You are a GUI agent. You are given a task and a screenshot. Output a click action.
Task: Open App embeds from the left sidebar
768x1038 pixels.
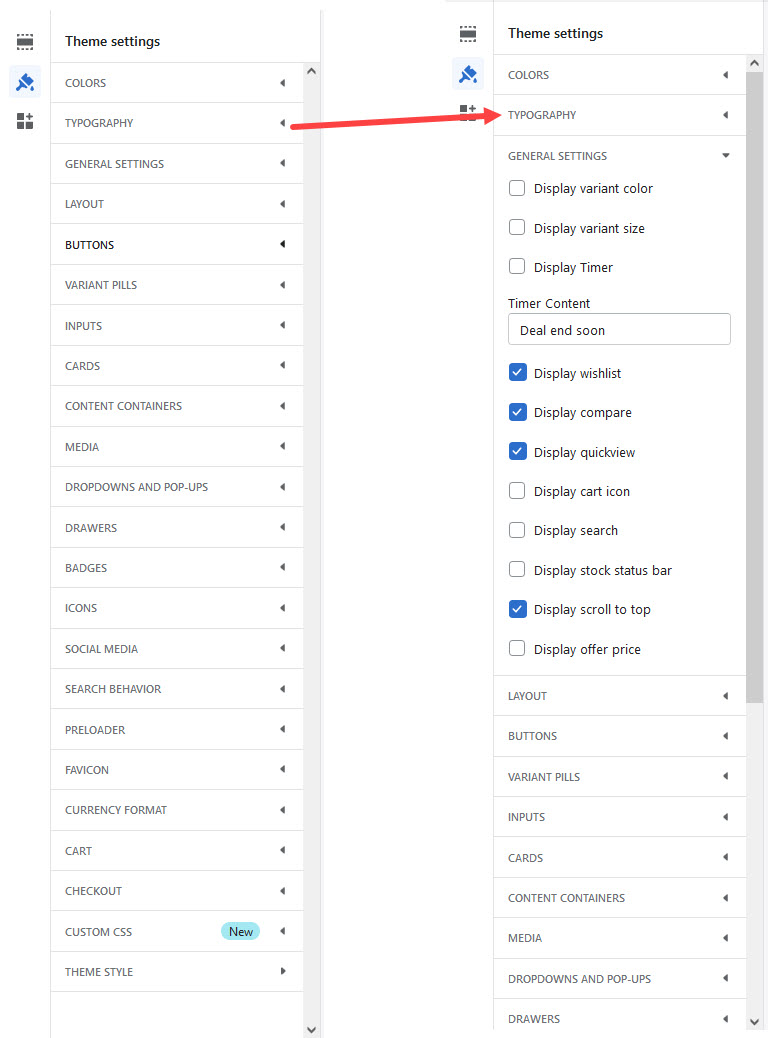pos(24,121)
